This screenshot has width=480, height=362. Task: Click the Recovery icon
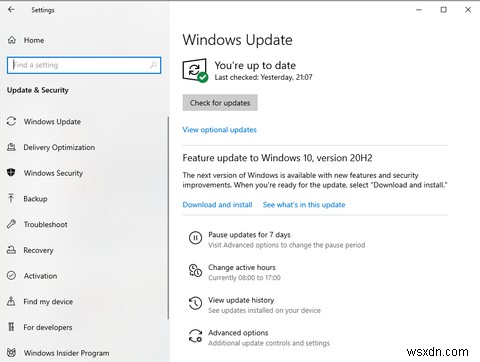tap(11, 250)
